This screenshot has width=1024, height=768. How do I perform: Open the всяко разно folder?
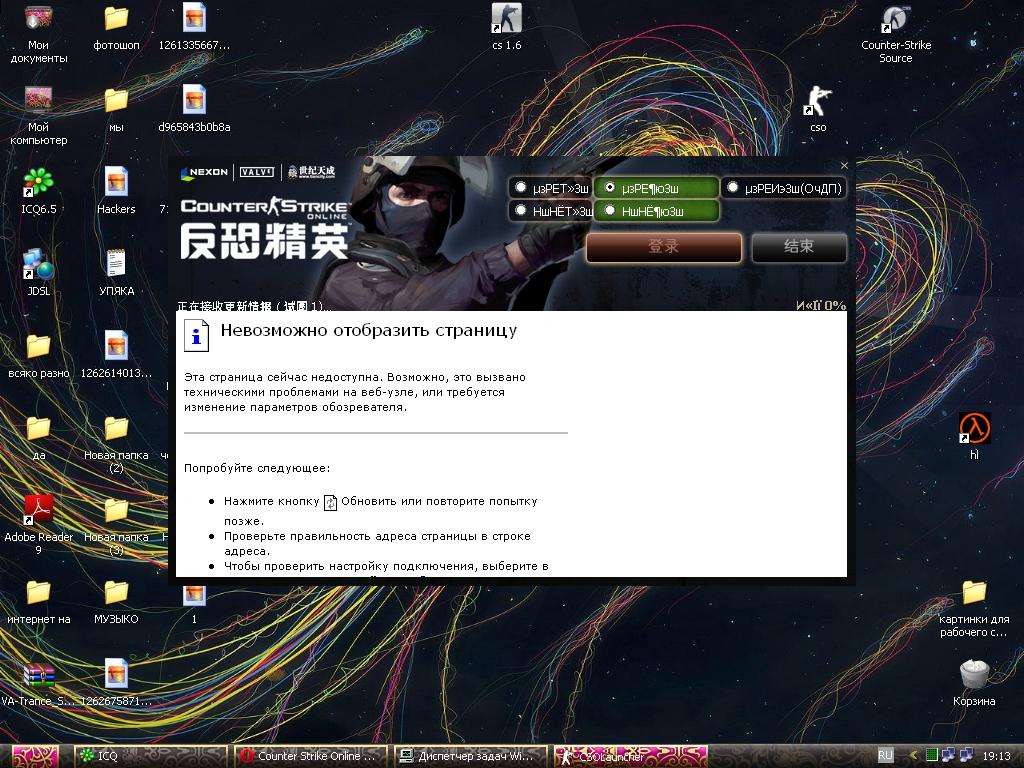point(39,346)
